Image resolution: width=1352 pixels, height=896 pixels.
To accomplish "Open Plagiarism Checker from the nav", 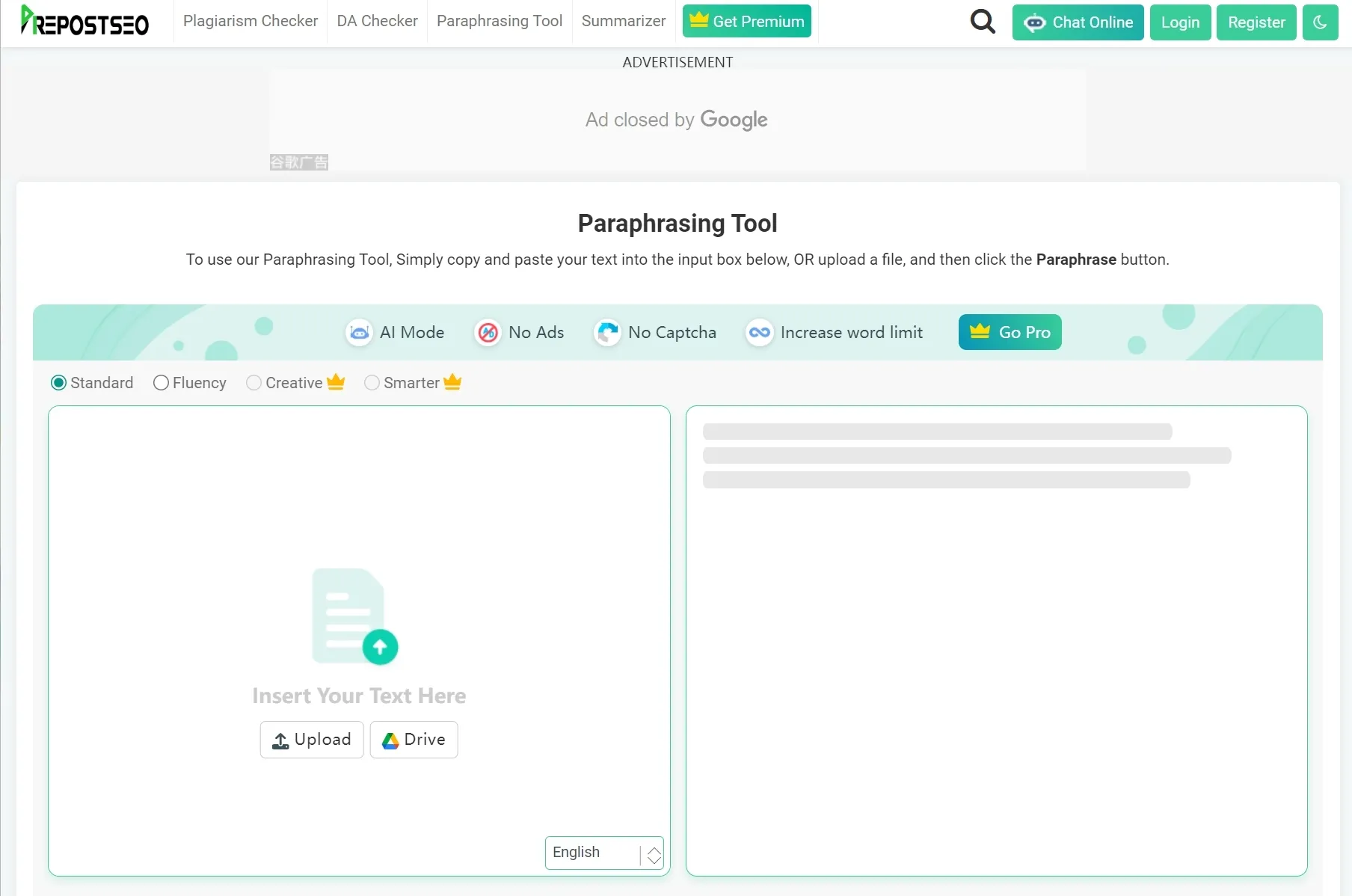I will tap(251, 21).
